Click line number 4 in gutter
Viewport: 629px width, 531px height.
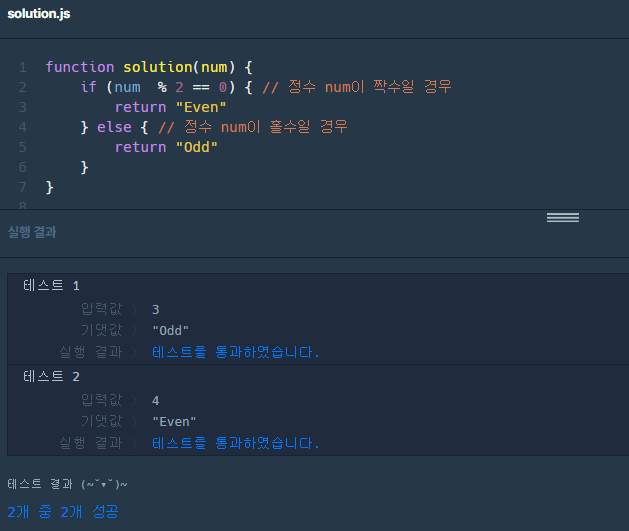pyautogui.click(x=23, y=127)
